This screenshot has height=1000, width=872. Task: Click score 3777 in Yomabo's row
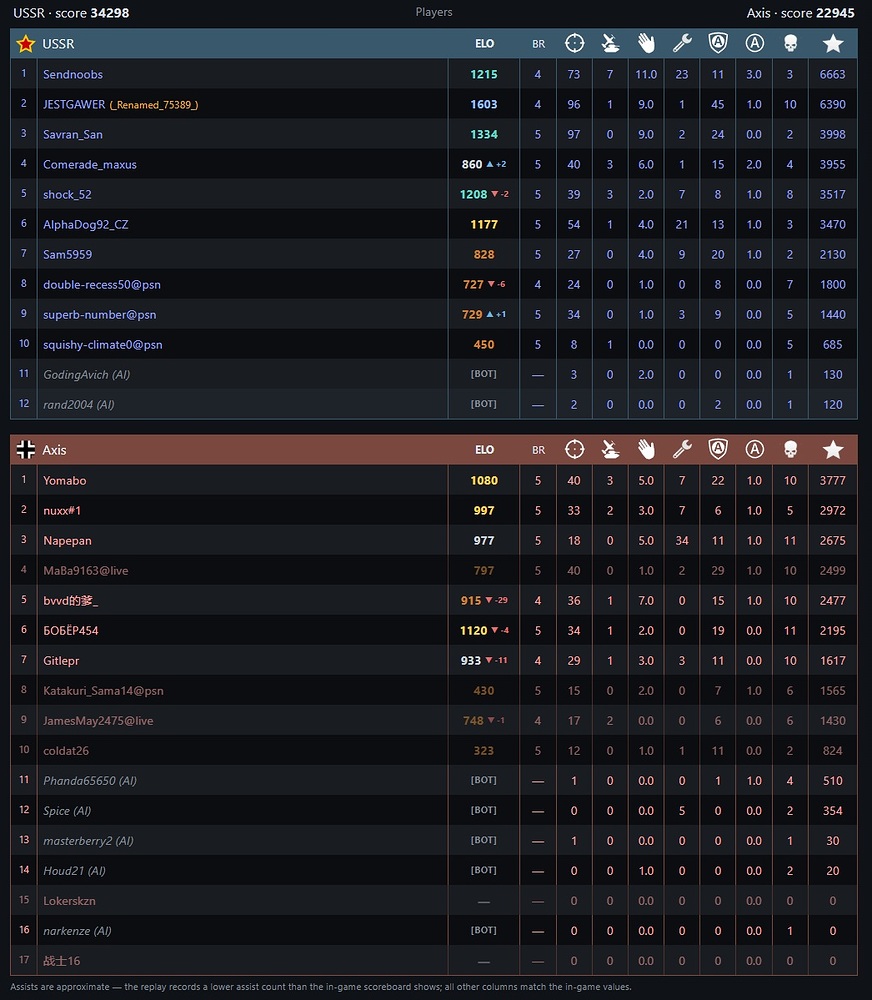832,480
